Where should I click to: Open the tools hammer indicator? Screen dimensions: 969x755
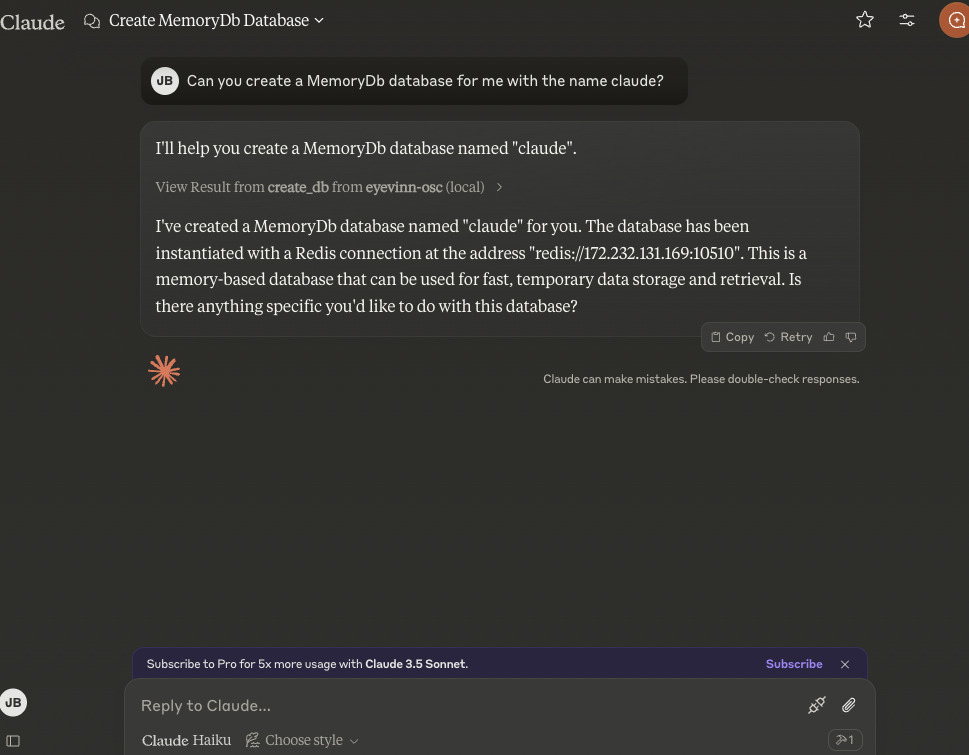pos(844,739)
